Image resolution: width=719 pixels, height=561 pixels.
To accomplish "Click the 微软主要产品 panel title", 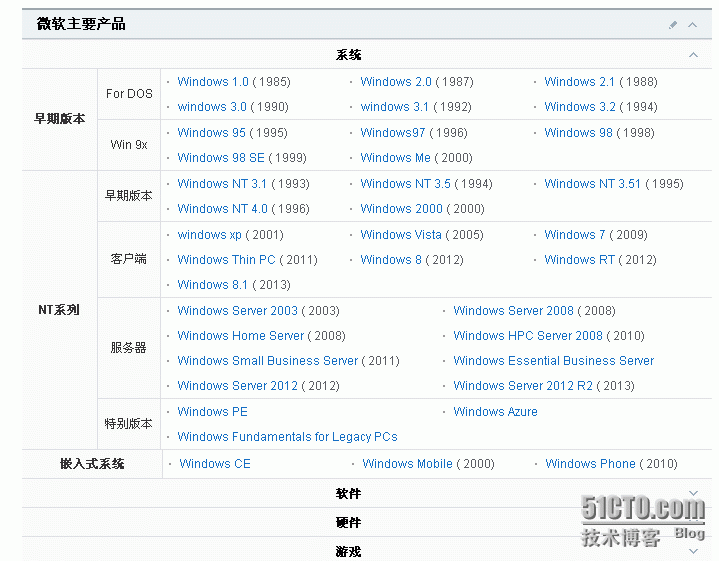I will point(81,24).
